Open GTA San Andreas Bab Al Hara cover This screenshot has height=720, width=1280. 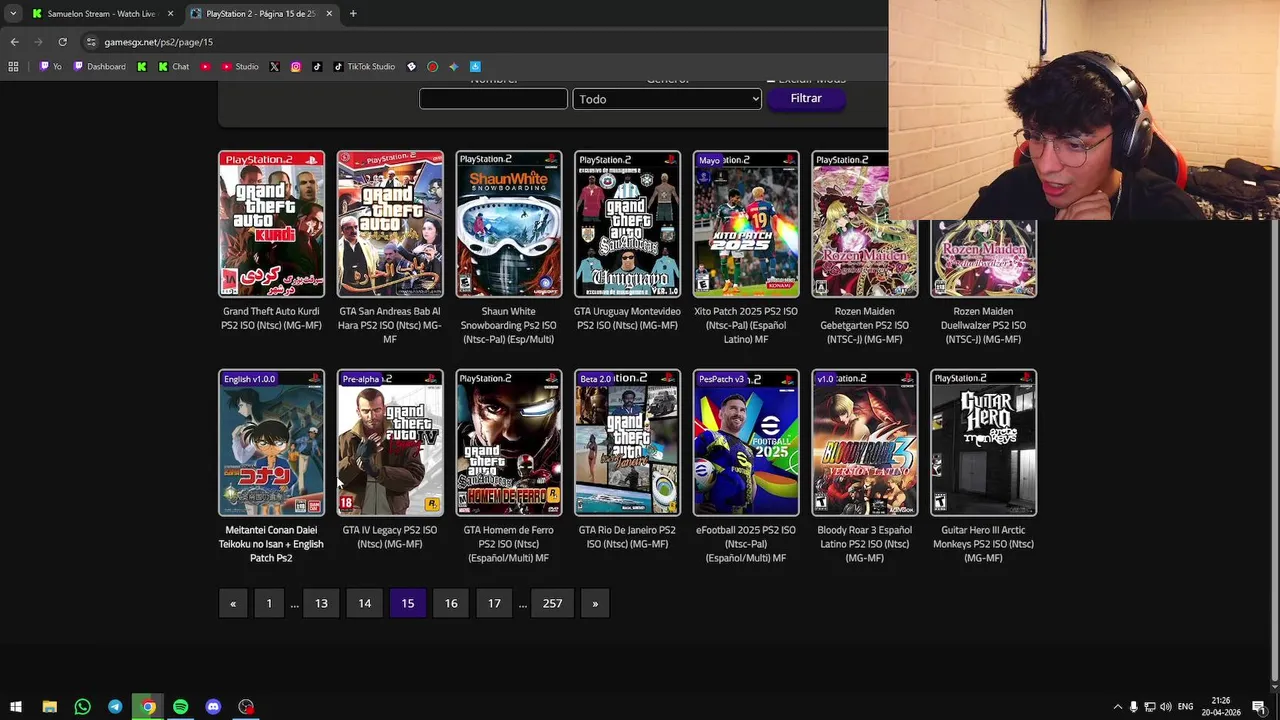pos(390,224)
